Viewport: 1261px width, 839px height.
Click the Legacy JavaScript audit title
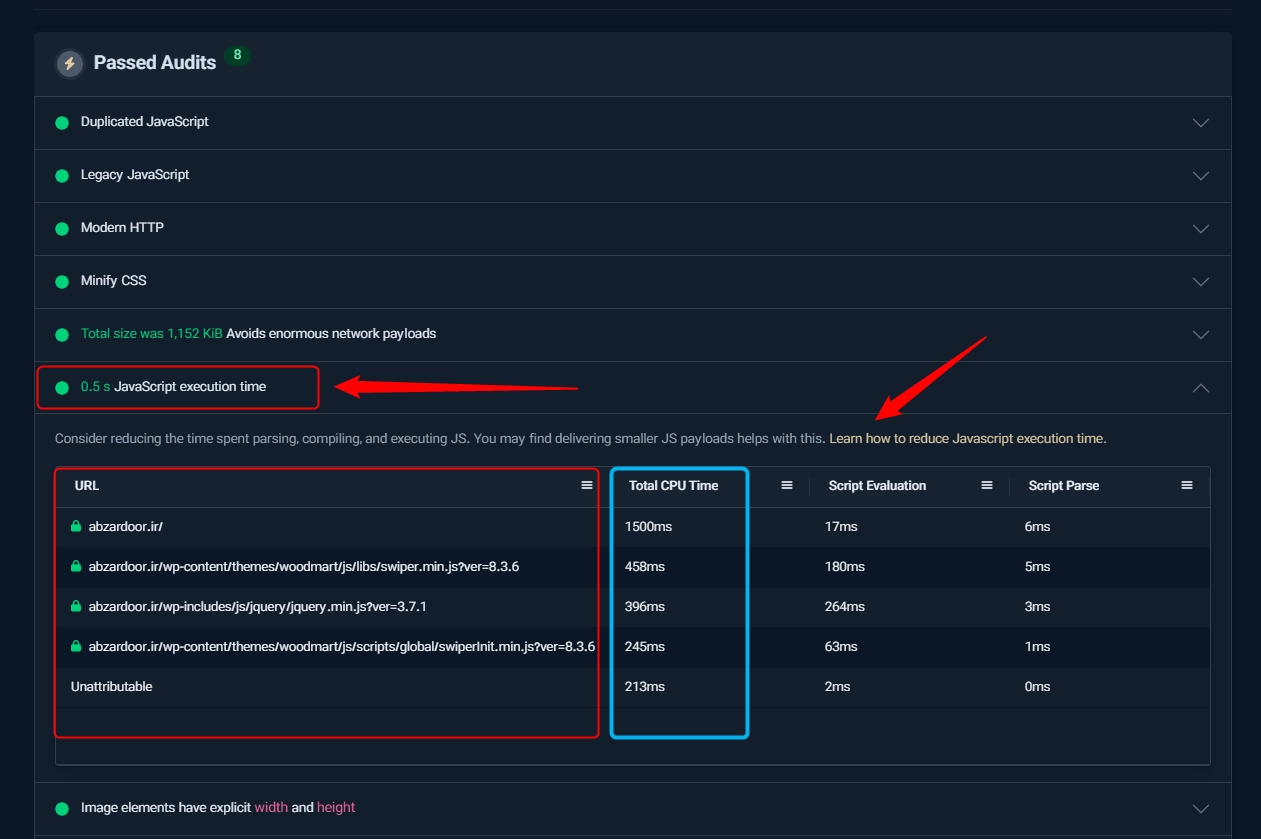click(x=135, y=174)
